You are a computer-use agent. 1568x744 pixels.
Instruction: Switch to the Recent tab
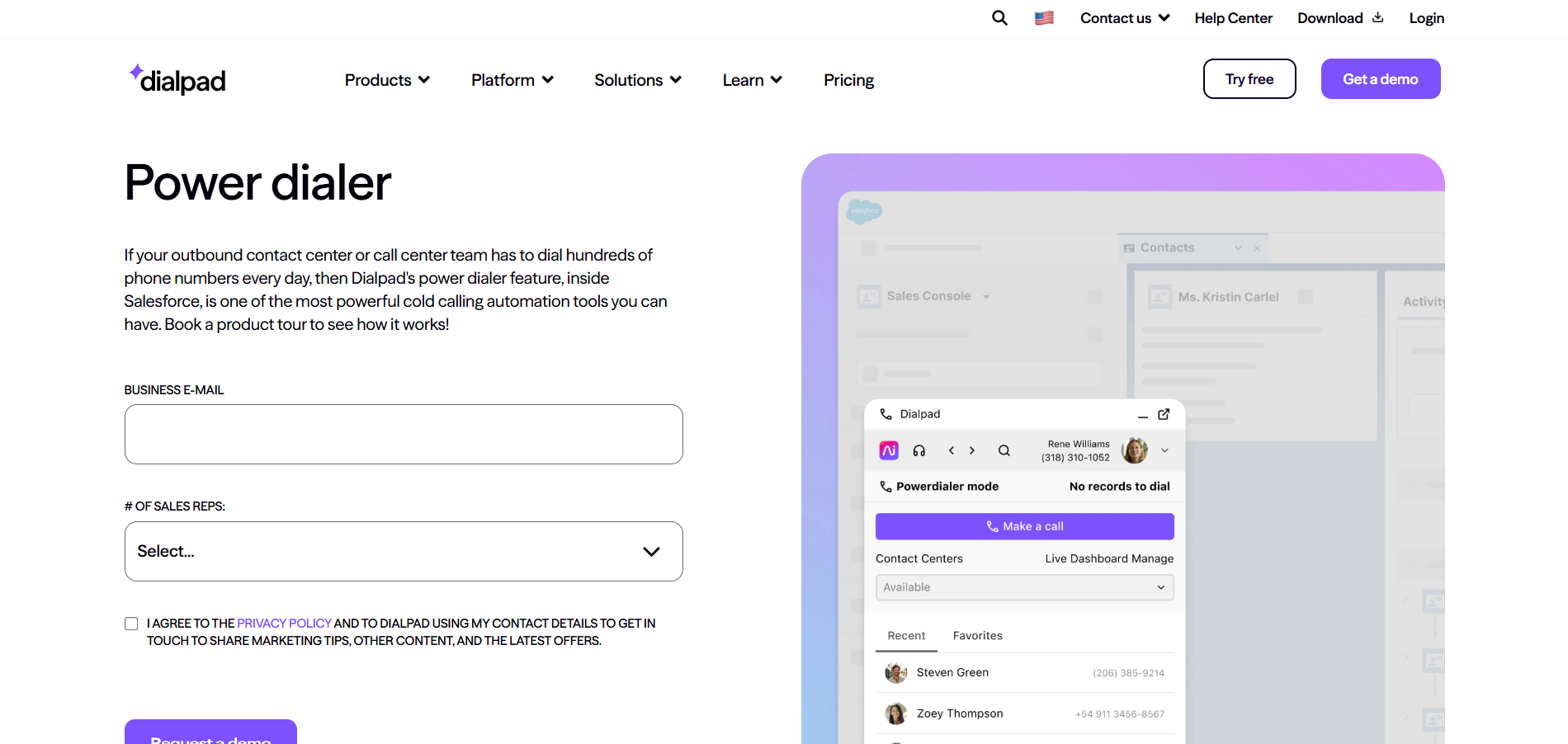pyautogui.click(x=906, y=636)
